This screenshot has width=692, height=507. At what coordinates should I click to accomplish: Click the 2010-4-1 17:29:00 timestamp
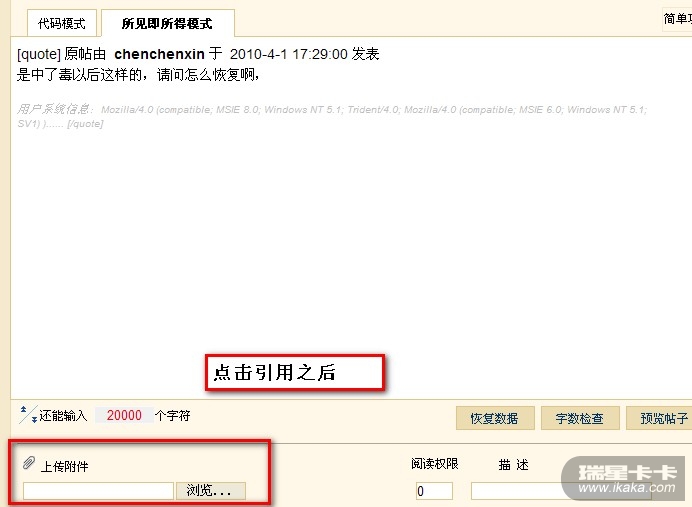(289, 54)
